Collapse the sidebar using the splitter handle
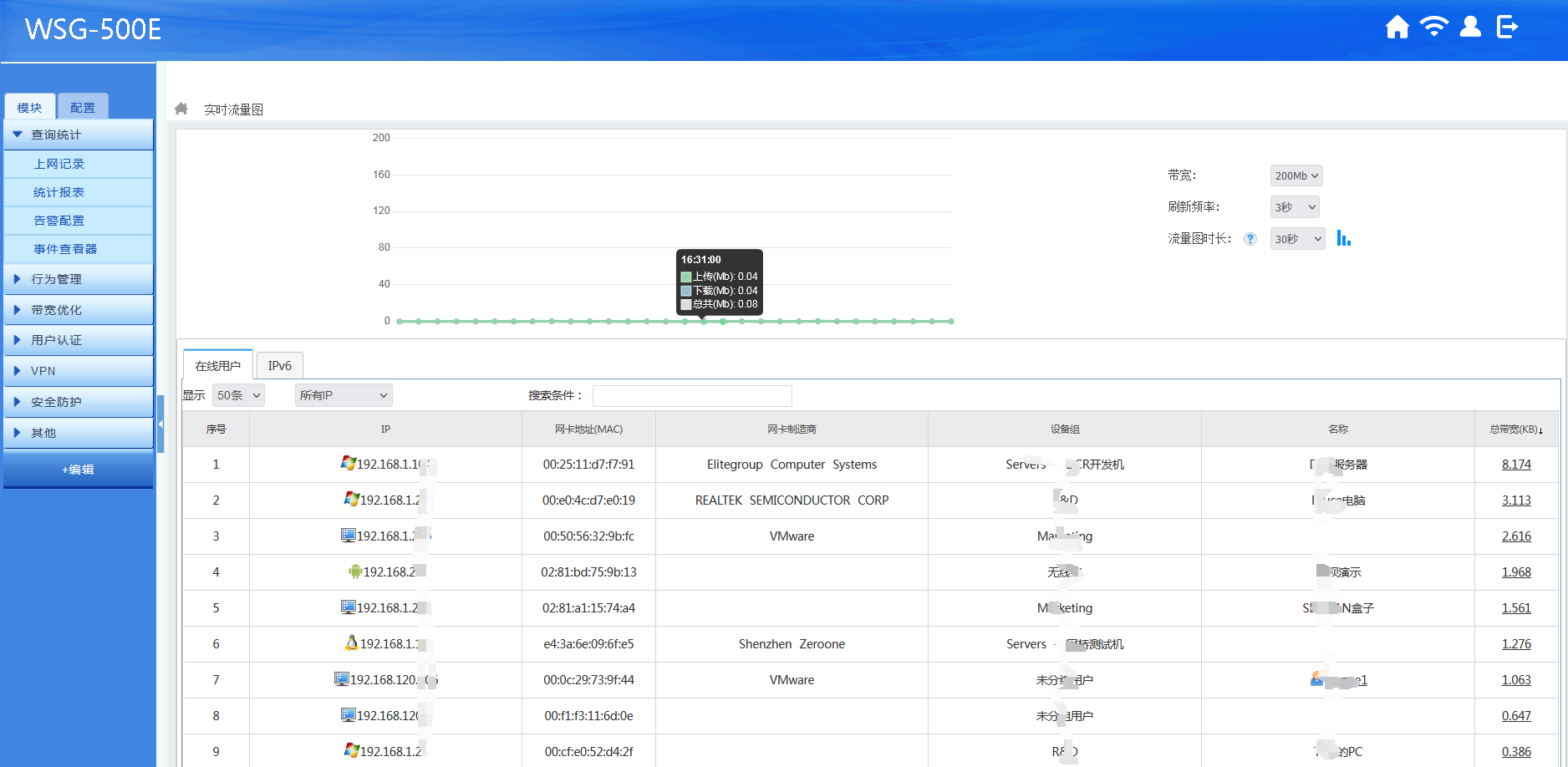 point(160,424)
